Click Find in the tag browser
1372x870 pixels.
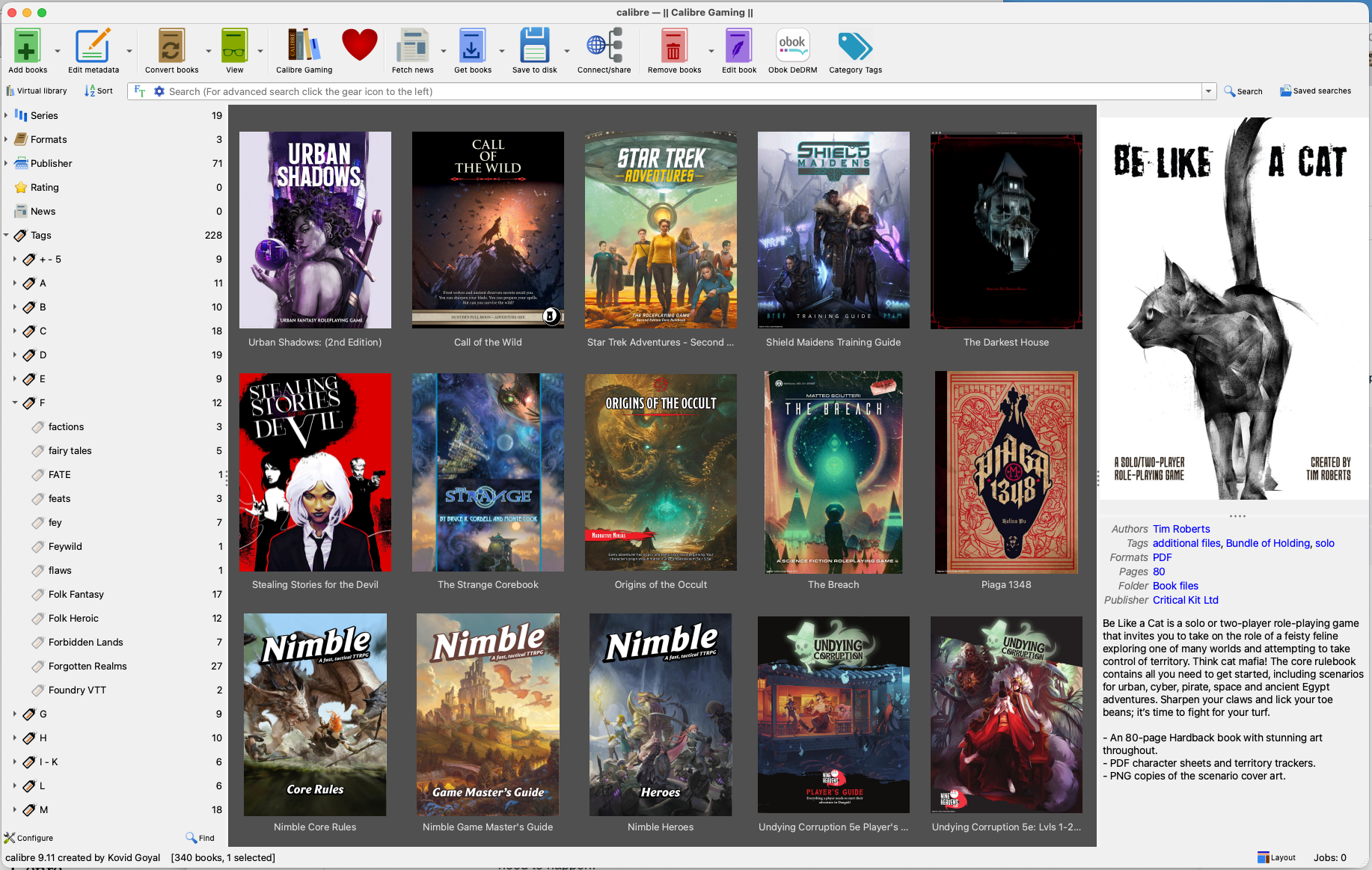click(200, 838)
